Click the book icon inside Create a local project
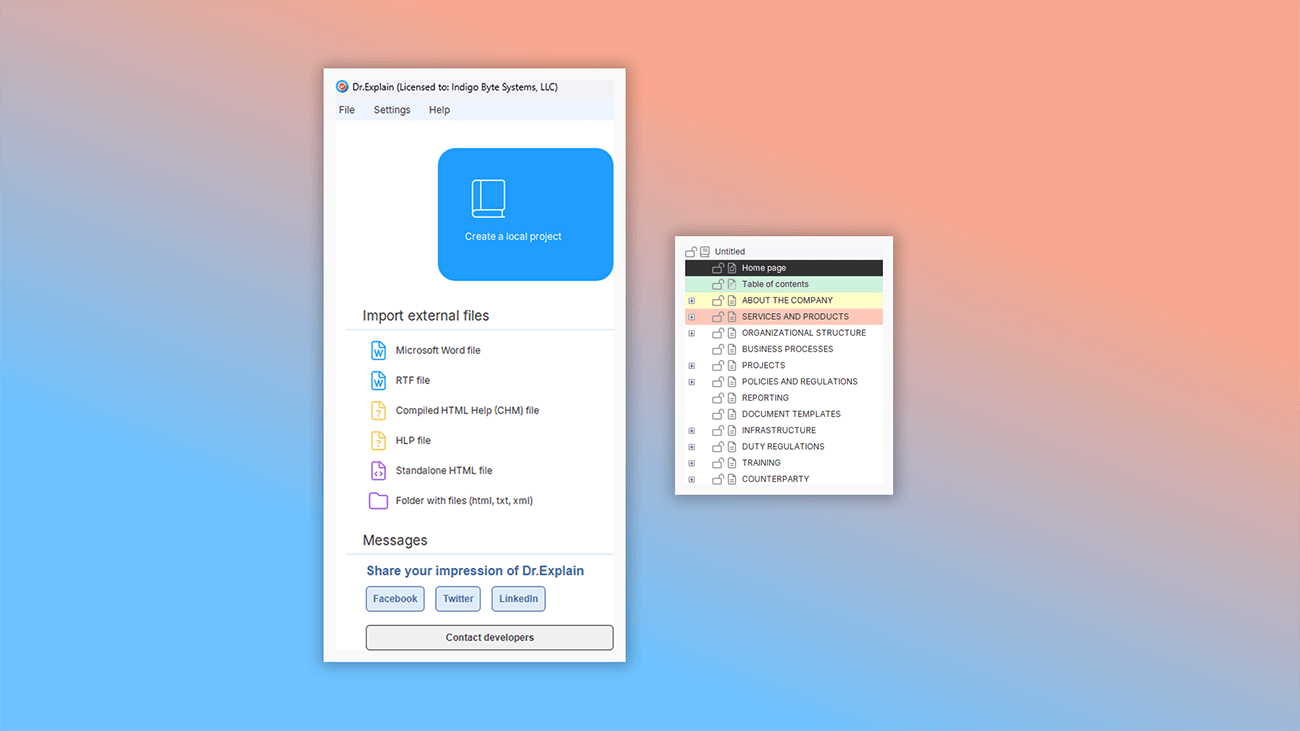Viewport: 1300px width, 731px height. pos(487,197)
